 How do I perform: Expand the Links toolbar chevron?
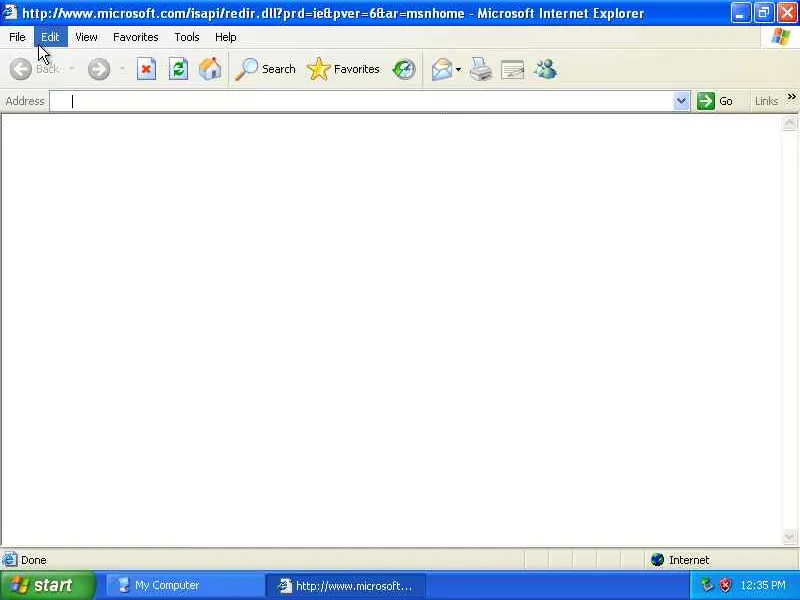(791, 96)
